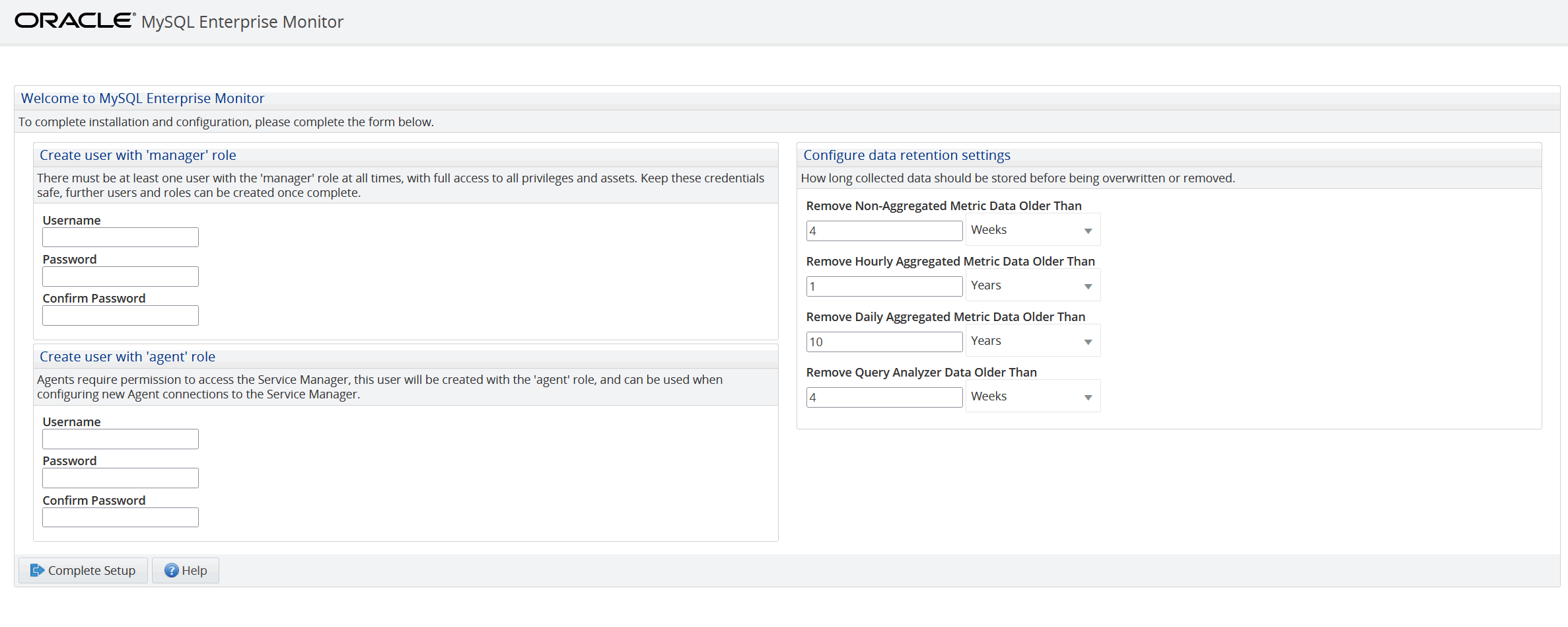Click the Hourly Aggregated Metric Data value field
This screenshot has height=627, width=1568.
[884, 286]
